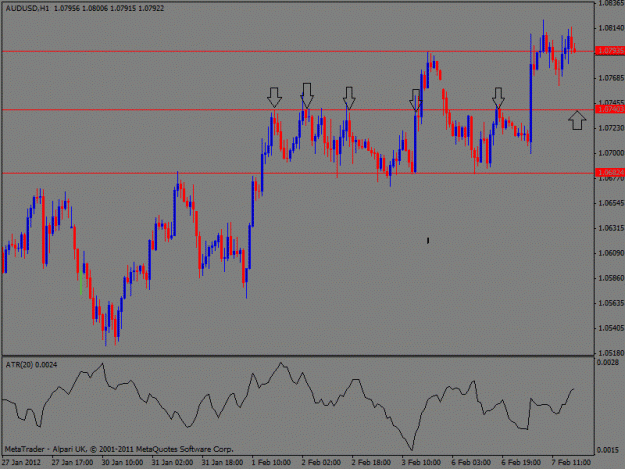Image resolution: width=625 pixels, height=469 pixels.
Task: Click the 1.07685 price axis label
Action: 611,78
